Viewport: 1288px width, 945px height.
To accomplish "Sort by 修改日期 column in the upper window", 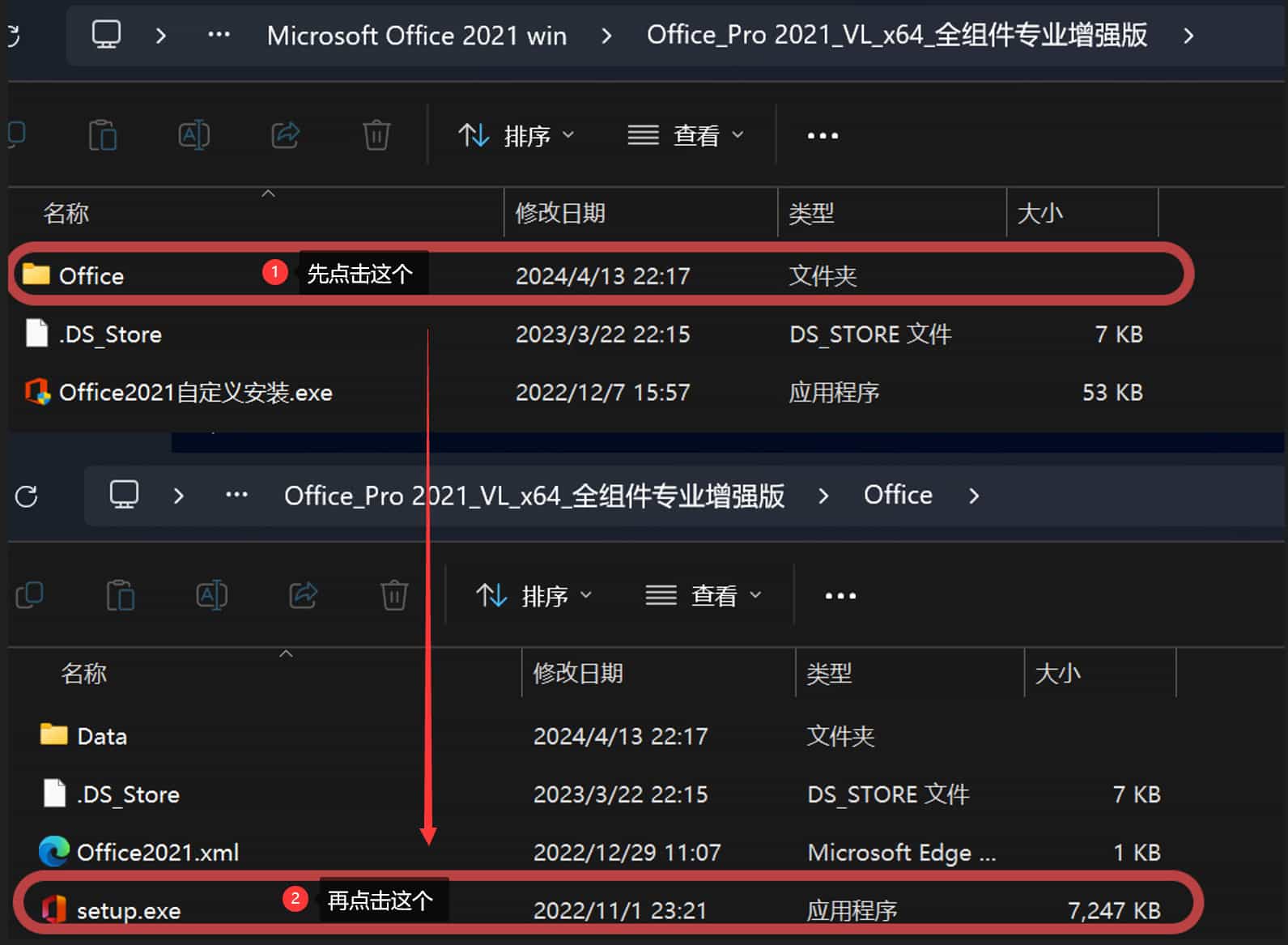I will click(x=560, y=214).
